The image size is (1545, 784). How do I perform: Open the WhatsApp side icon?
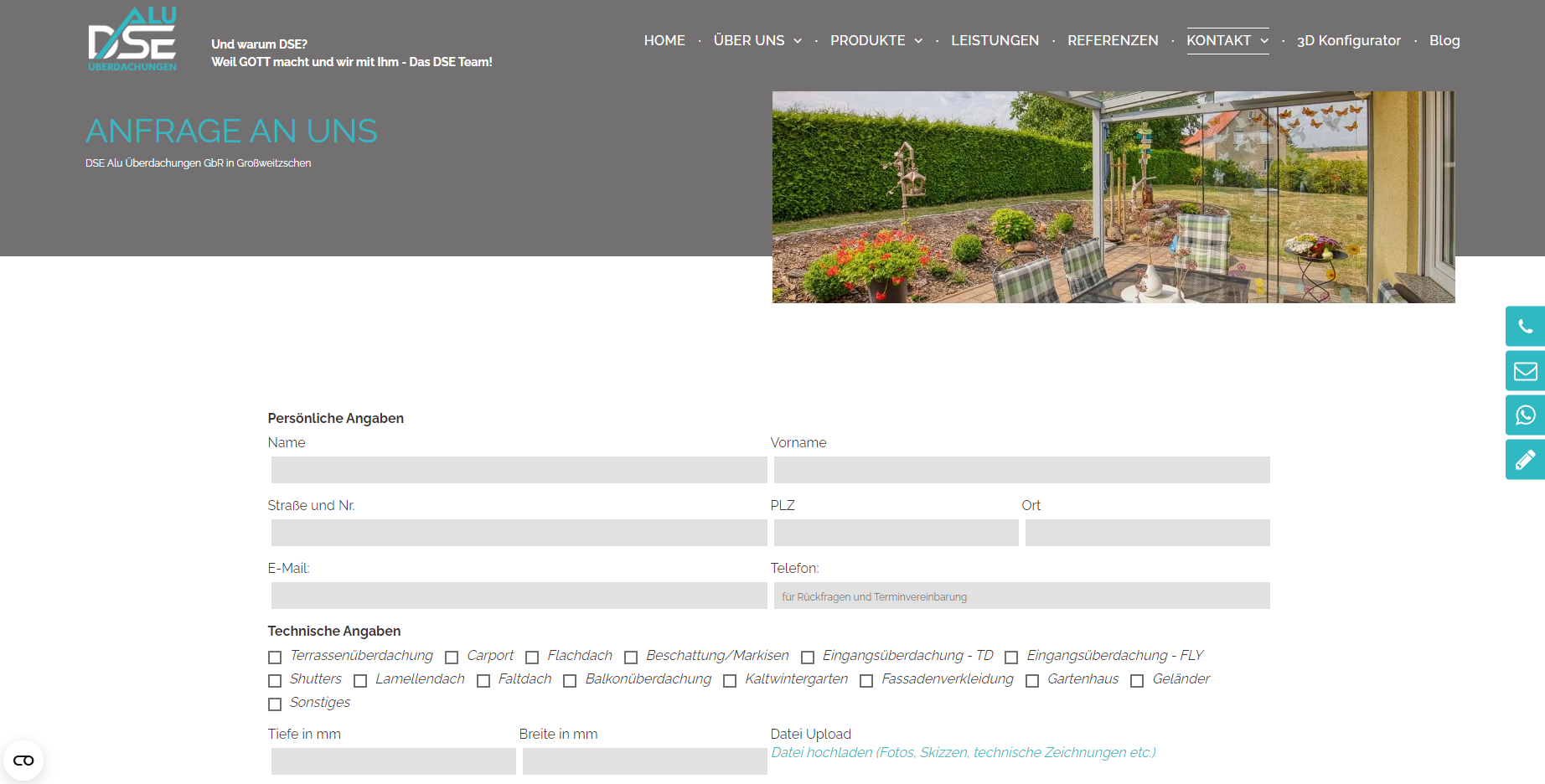click(1525, 415)
